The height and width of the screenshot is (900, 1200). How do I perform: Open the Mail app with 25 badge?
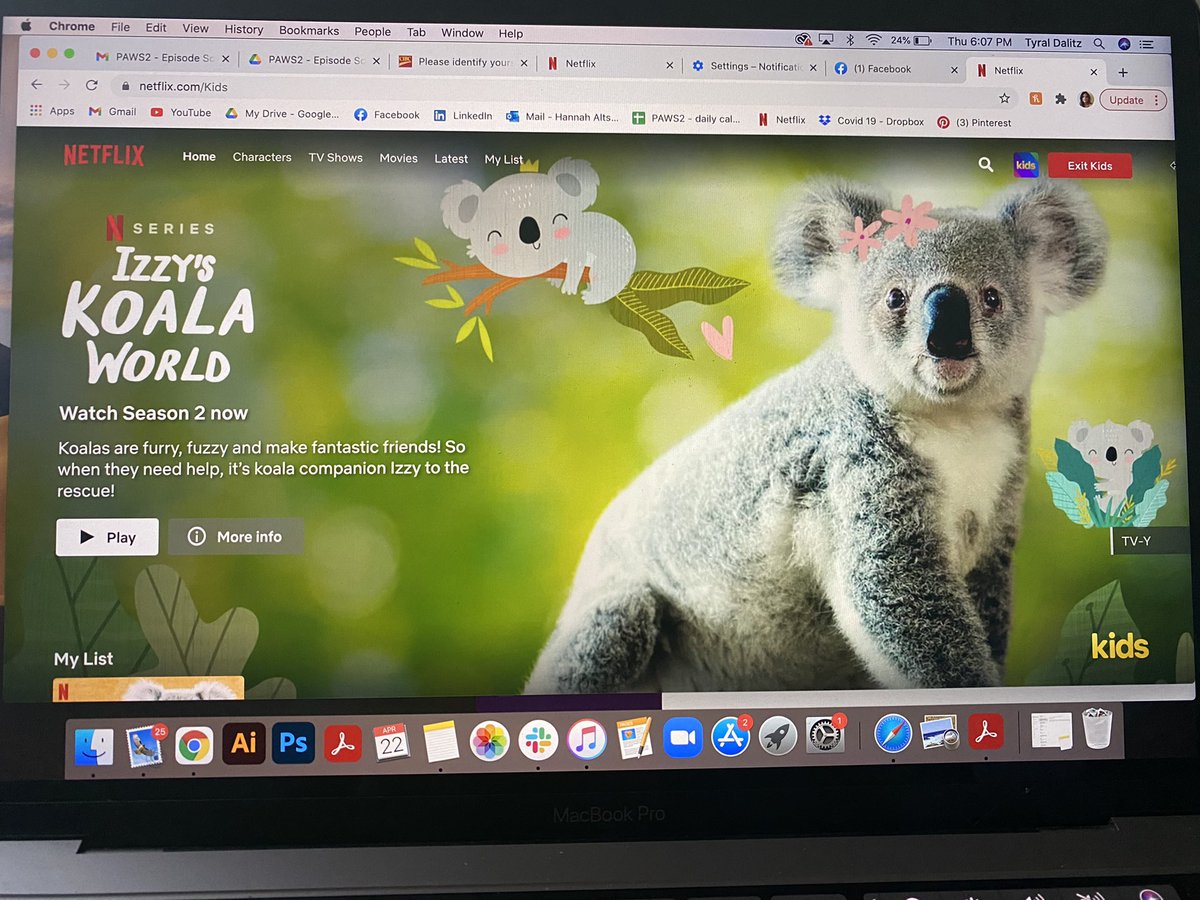tap(145, 745)
